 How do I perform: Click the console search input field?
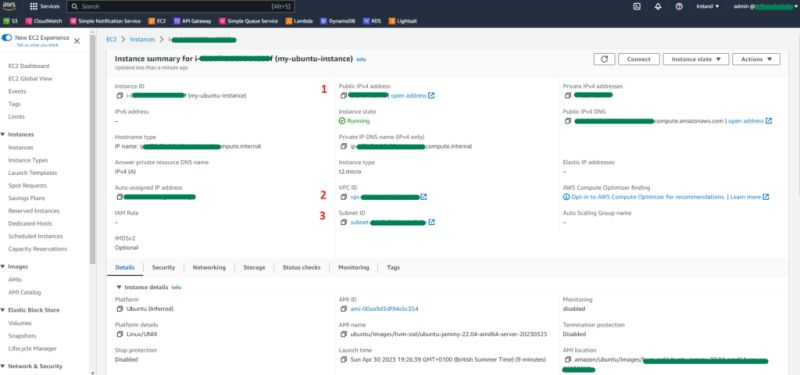(x=181, y=7)
